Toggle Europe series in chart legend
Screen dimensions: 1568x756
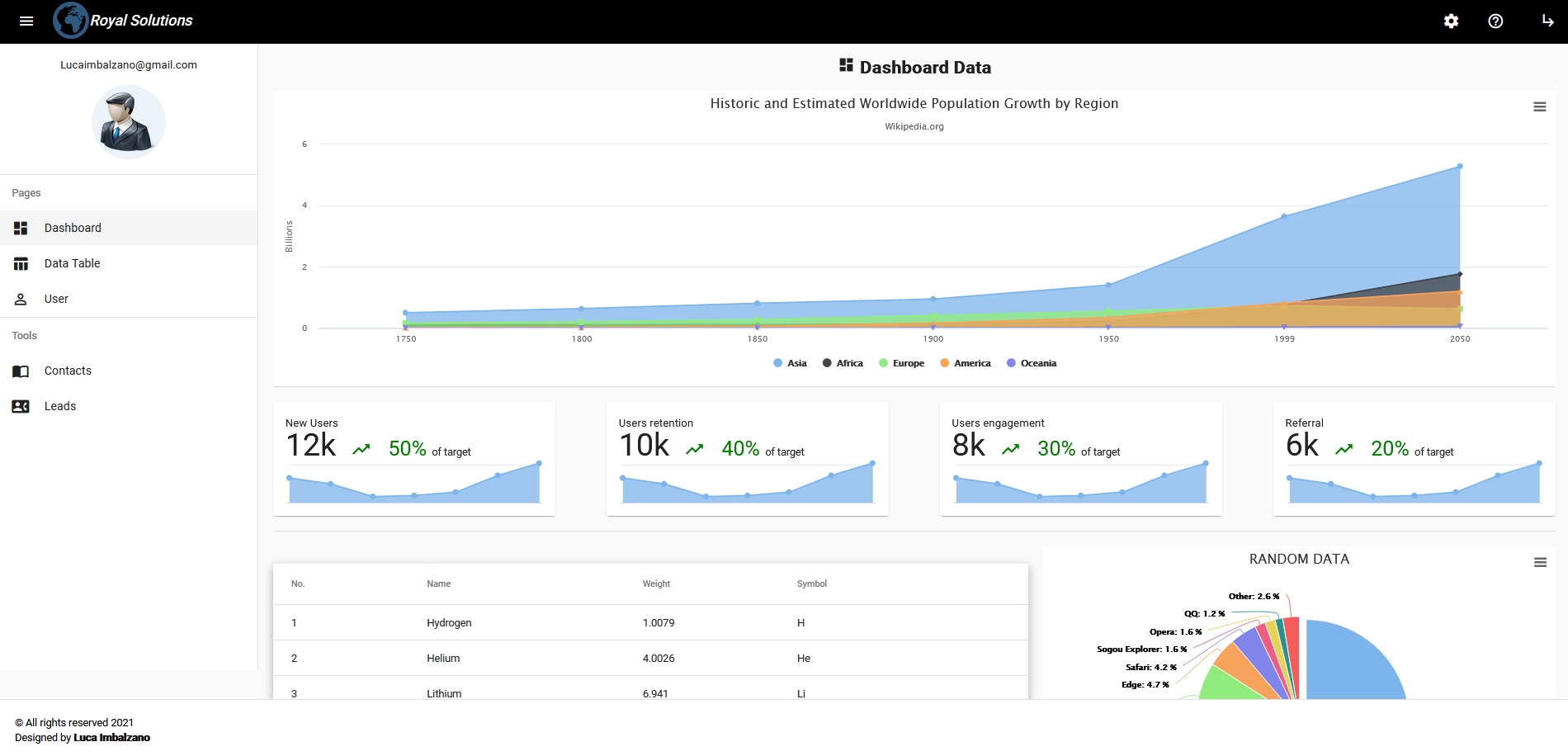[901, 363]
